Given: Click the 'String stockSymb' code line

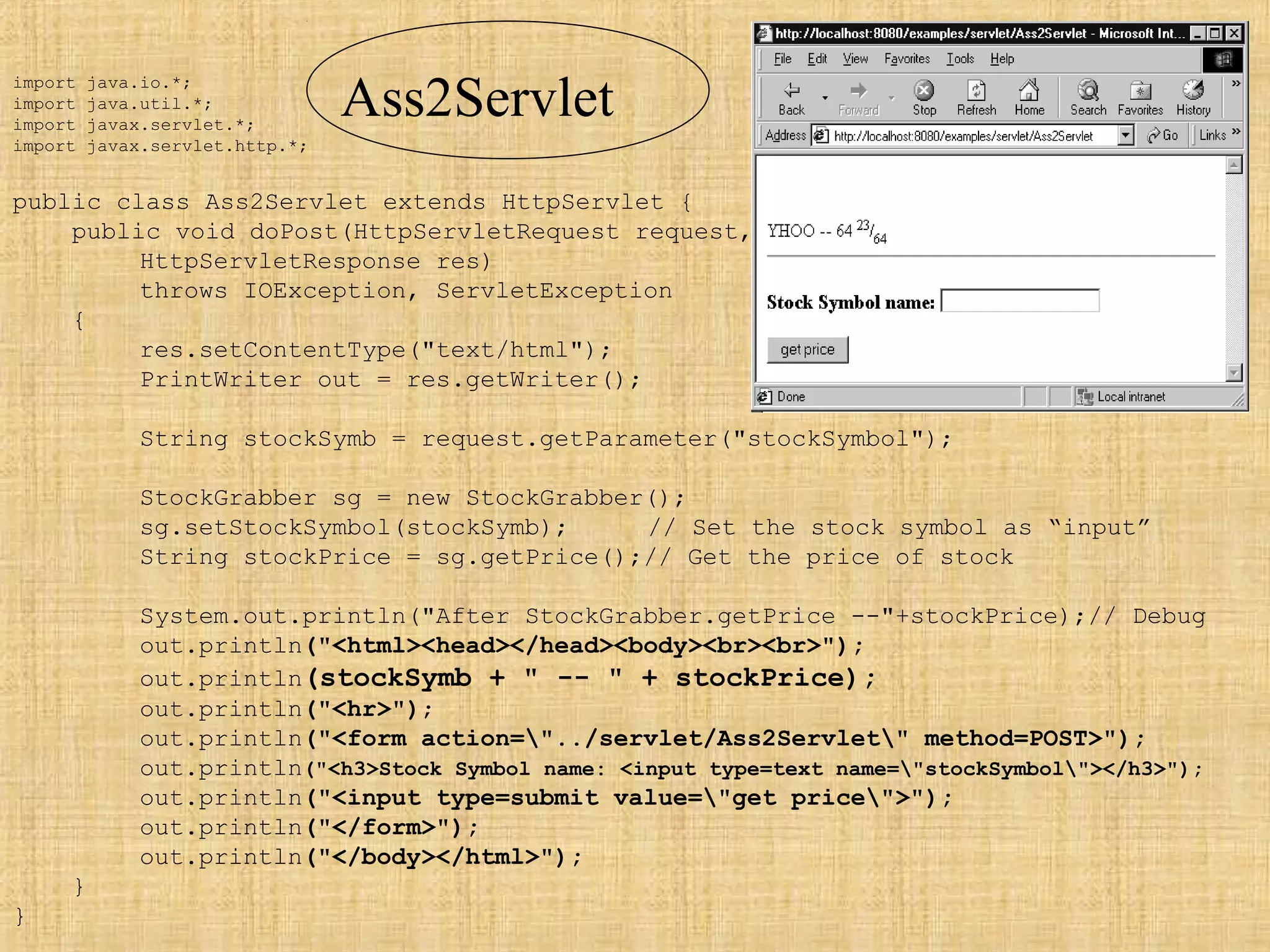Looking at the screenshot, I should [x=546, y=439].
